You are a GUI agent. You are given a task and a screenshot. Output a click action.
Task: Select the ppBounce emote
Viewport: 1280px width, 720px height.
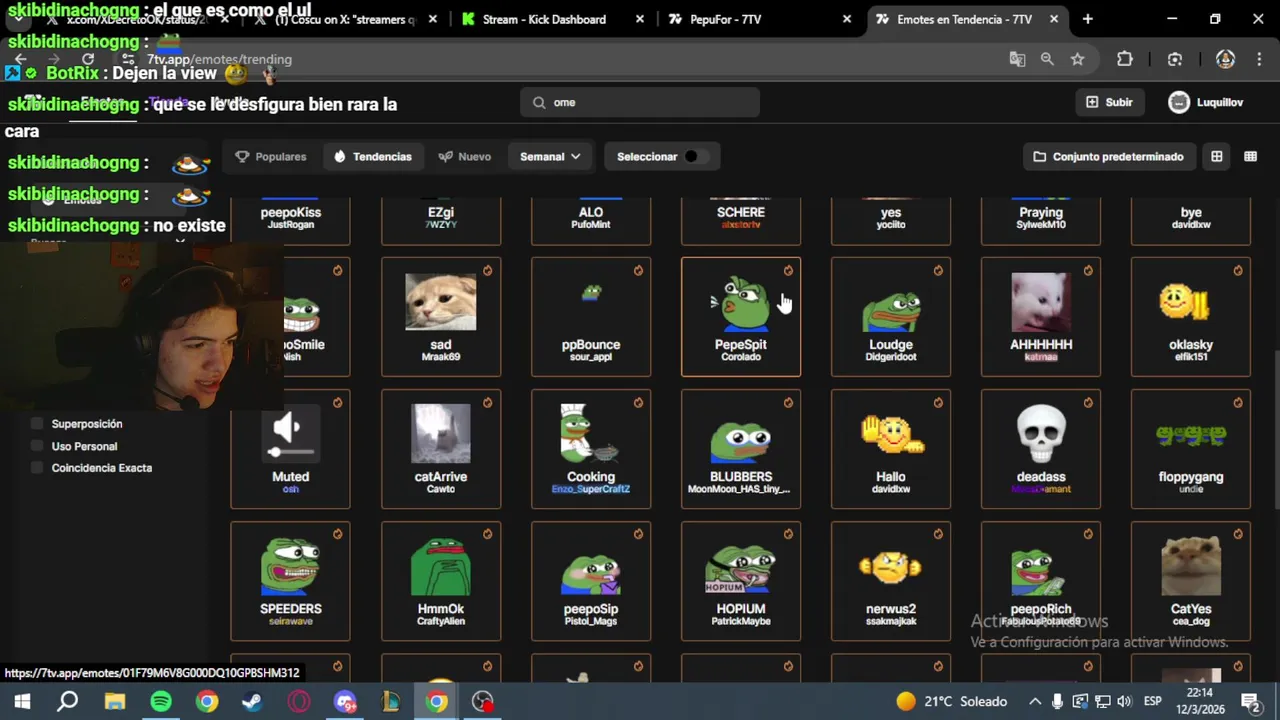pyautogui.click(x=591, y=317)
